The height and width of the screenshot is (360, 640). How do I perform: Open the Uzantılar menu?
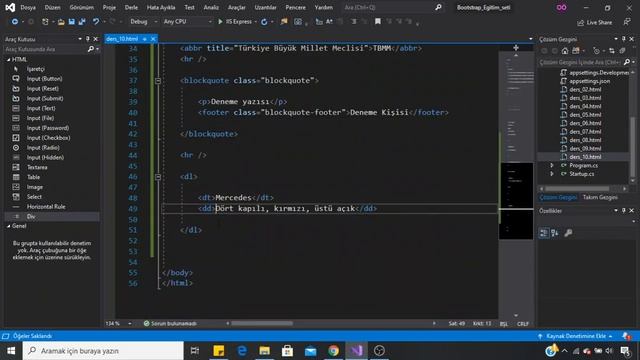click(265, 7)
